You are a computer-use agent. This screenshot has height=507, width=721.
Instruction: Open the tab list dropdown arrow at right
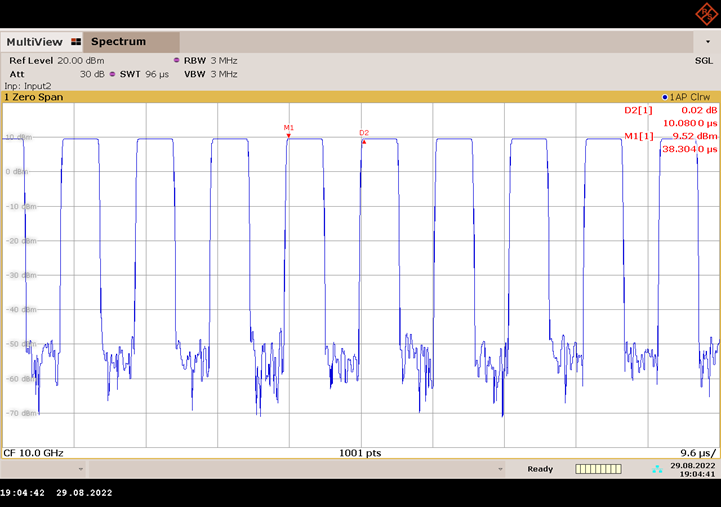point(708,42)
